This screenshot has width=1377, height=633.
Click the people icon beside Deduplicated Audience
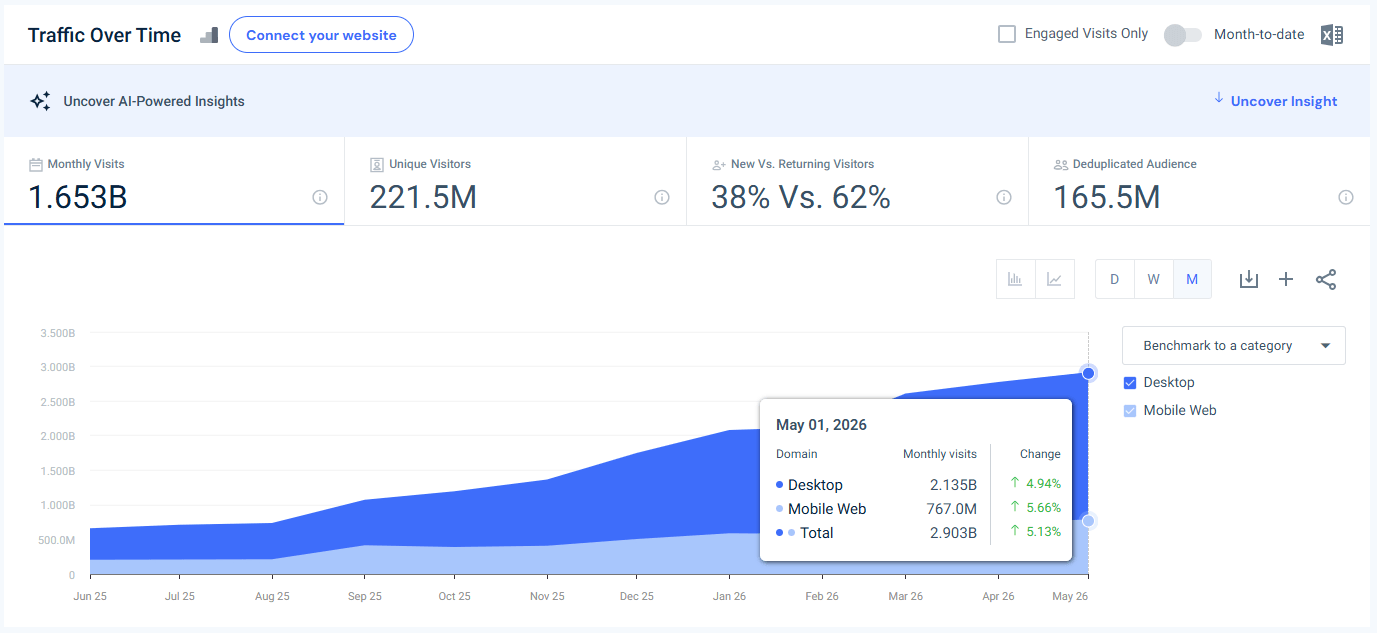(x=1061, y=164)
